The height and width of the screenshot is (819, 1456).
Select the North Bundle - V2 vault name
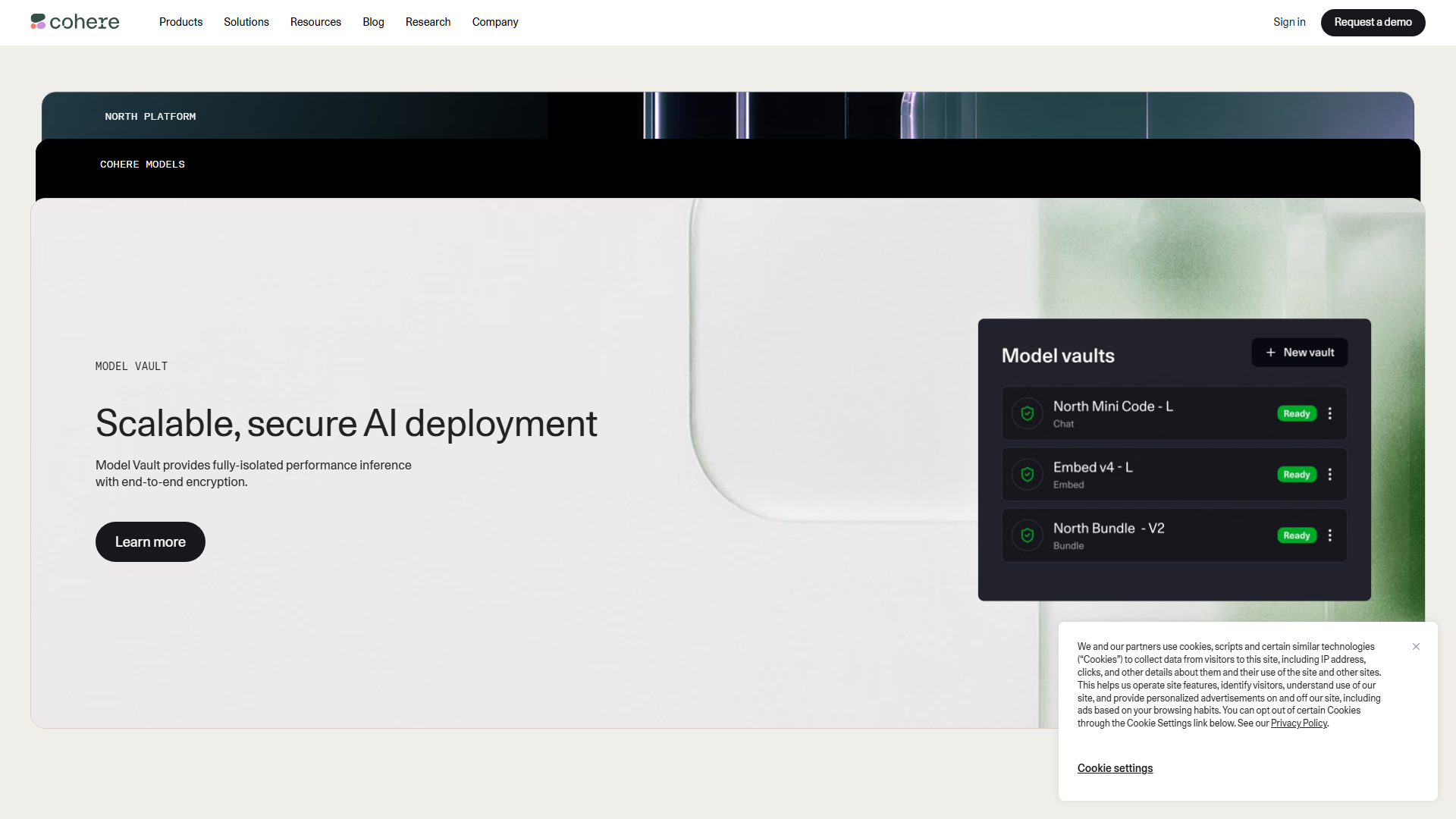1109,529
